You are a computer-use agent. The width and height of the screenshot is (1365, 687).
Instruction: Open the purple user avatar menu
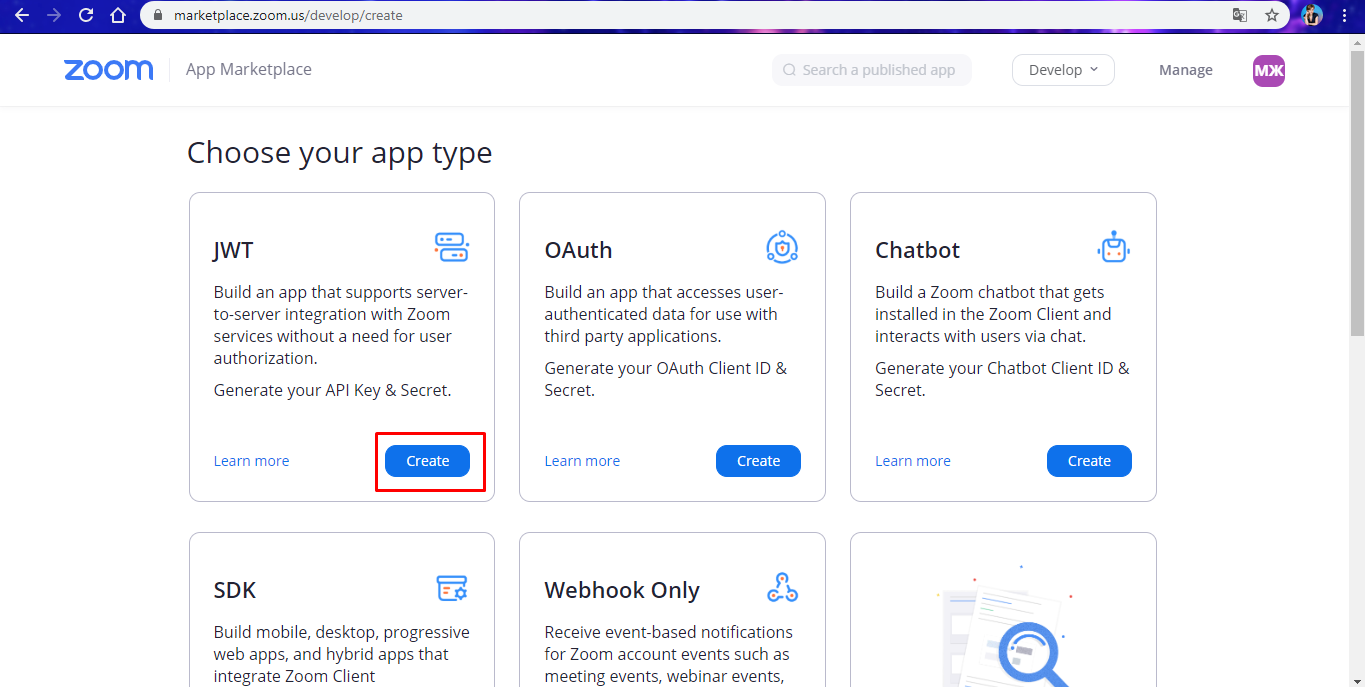(x=1269, y=70)
